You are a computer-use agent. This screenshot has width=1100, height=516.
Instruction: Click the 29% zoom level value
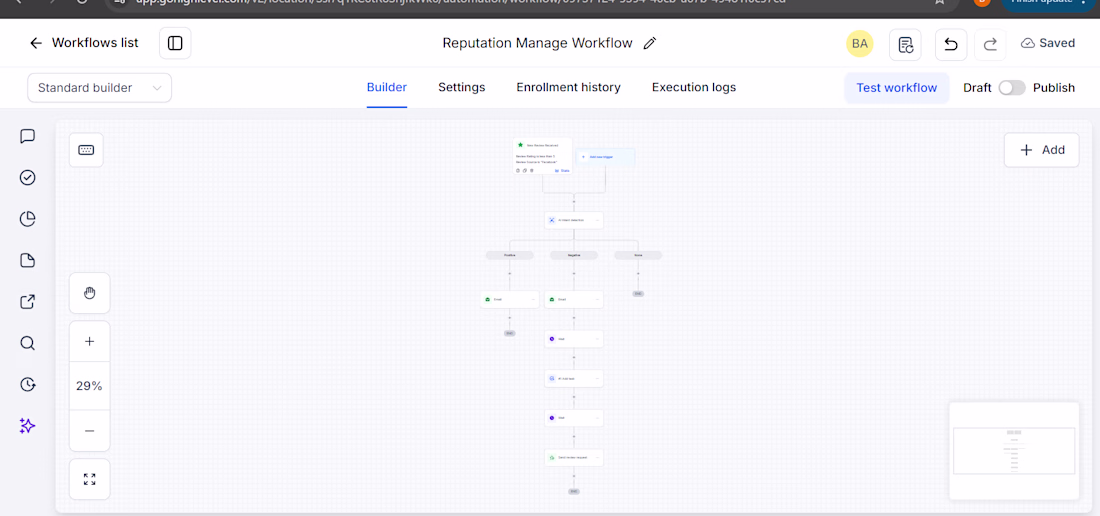point(89,386)
